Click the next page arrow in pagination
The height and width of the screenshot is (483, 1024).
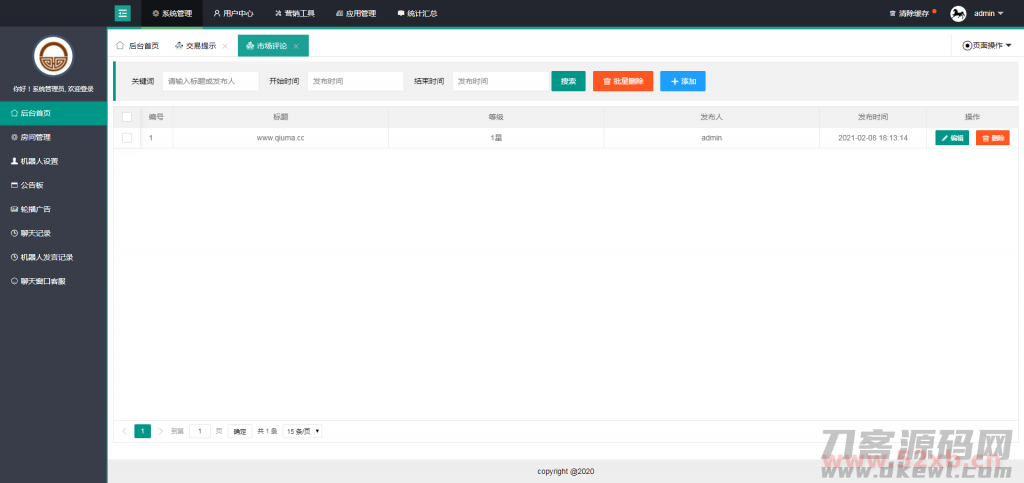click(x=160, y=431)
